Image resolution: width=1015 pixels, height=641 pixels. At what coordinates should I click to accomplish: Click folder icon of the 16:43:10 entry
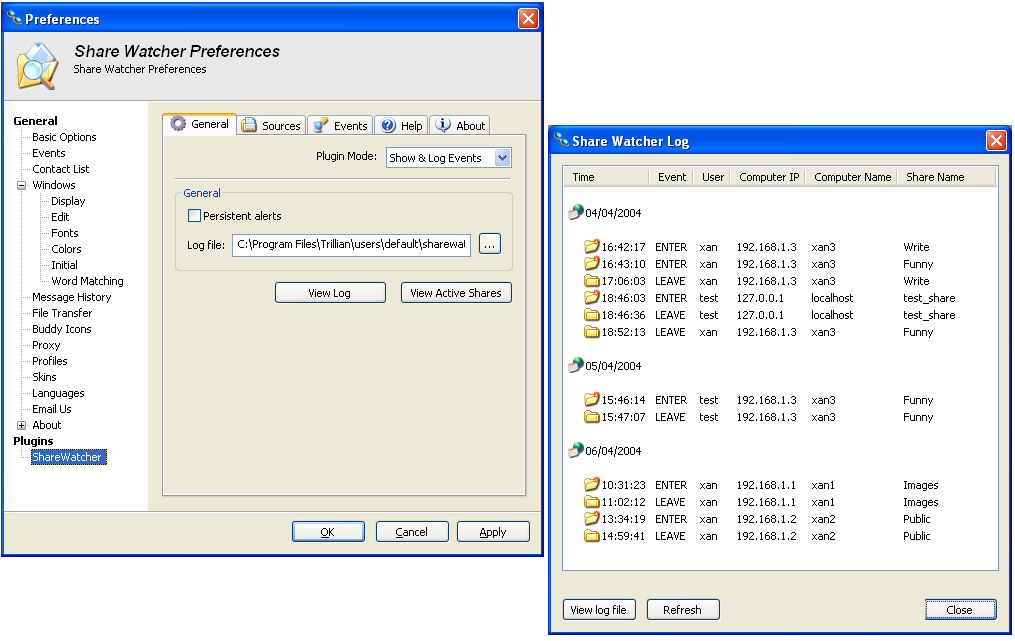(x=591, y=263)
